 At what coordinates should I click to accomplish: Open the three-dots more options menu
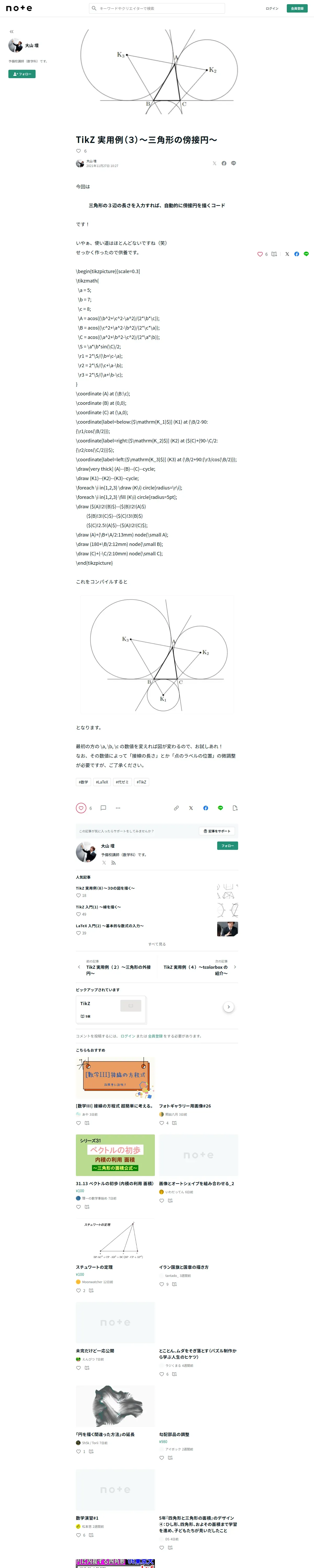click(118, 808)
